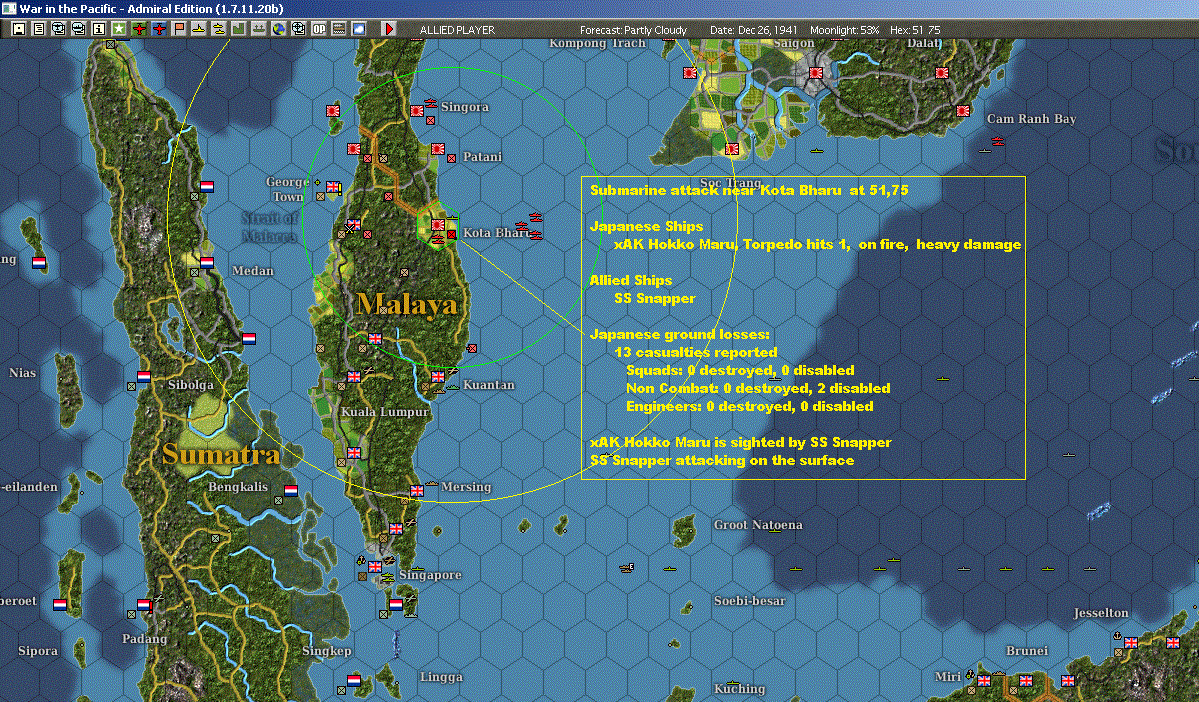Viewport: 1199px width, 702px height.
Task: Select Japanese ships east of Kota Bharu
Action: pyautogui.click(x=530, y=227)
